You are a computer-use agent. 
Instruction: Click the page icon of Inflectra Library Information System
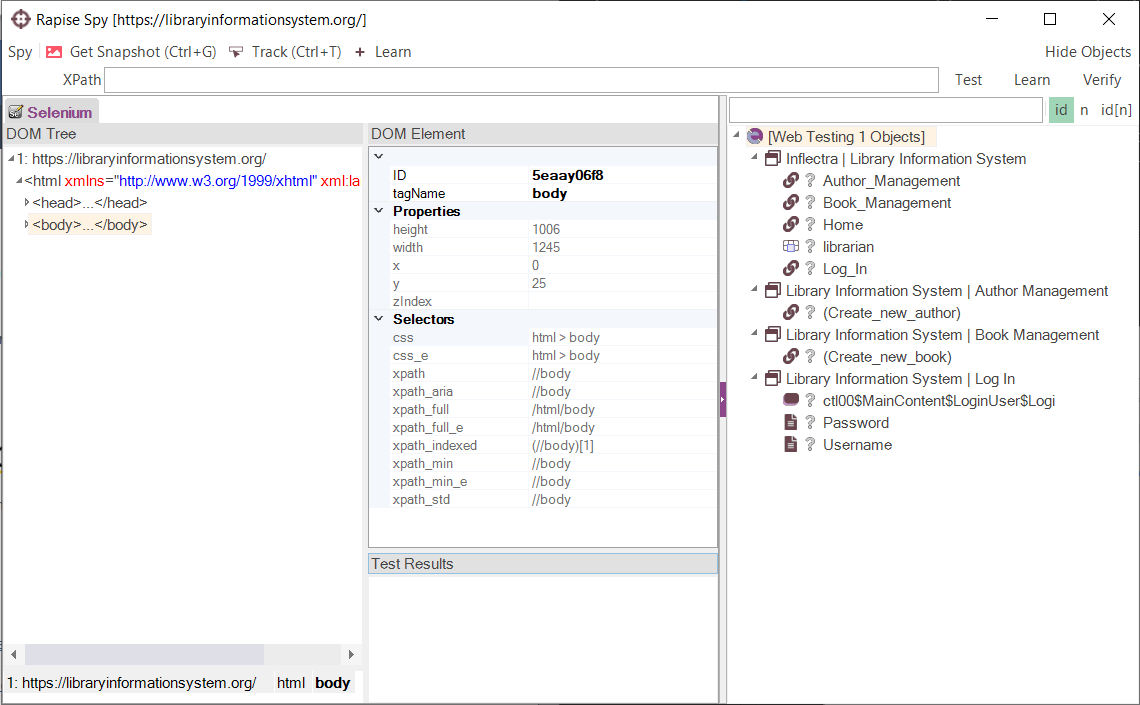point(773,158)
